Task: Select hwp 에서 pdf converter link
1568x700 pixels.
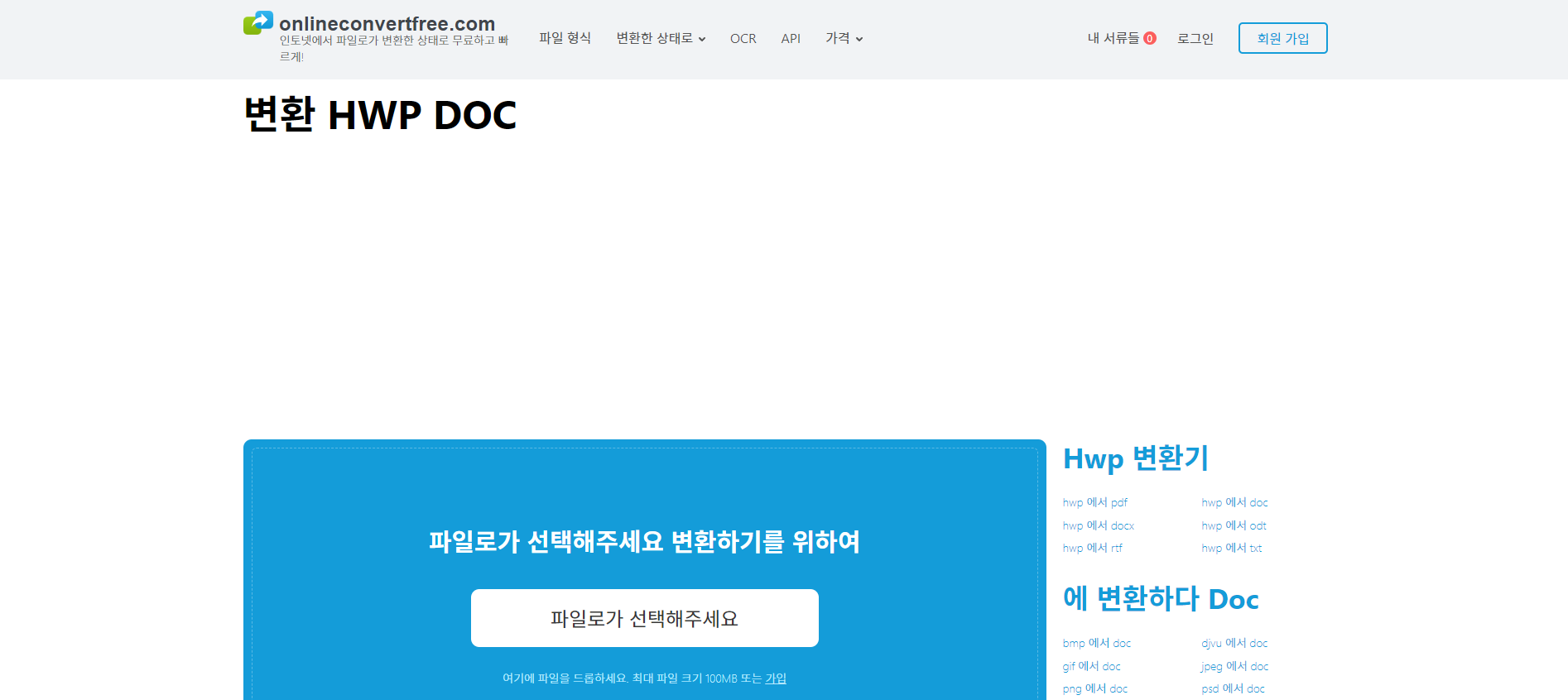Action: click(1094, 503)
